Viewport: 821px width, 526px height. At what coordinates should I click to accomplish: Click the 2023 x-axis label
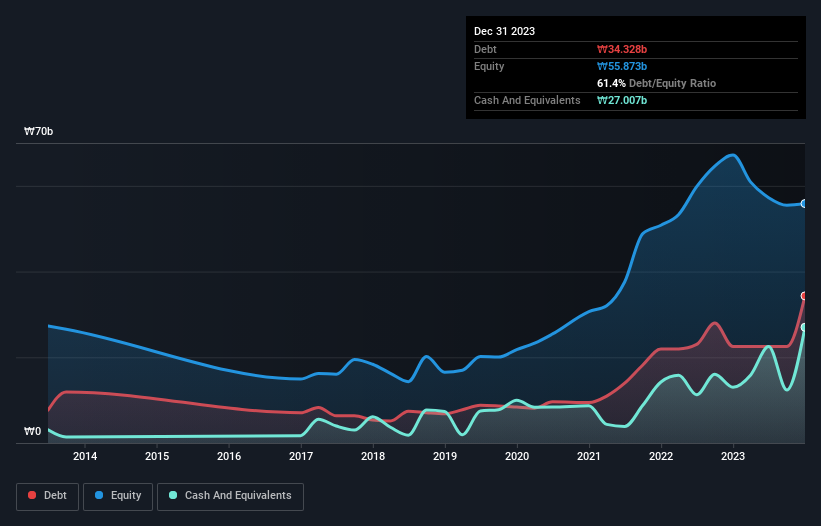pyautogui.click(x=733, y=456)
